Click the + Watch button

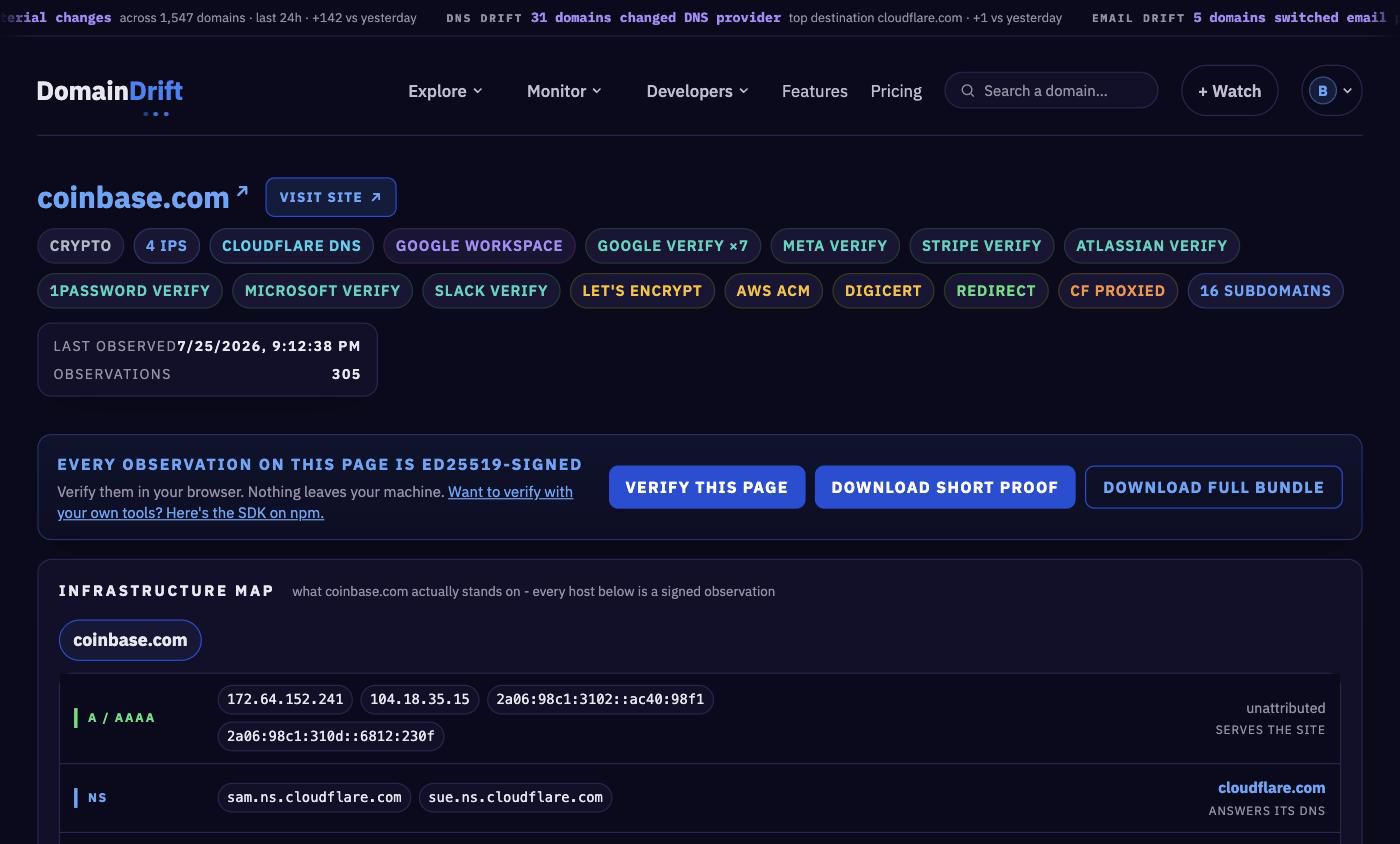click(x=1229, y=91)
